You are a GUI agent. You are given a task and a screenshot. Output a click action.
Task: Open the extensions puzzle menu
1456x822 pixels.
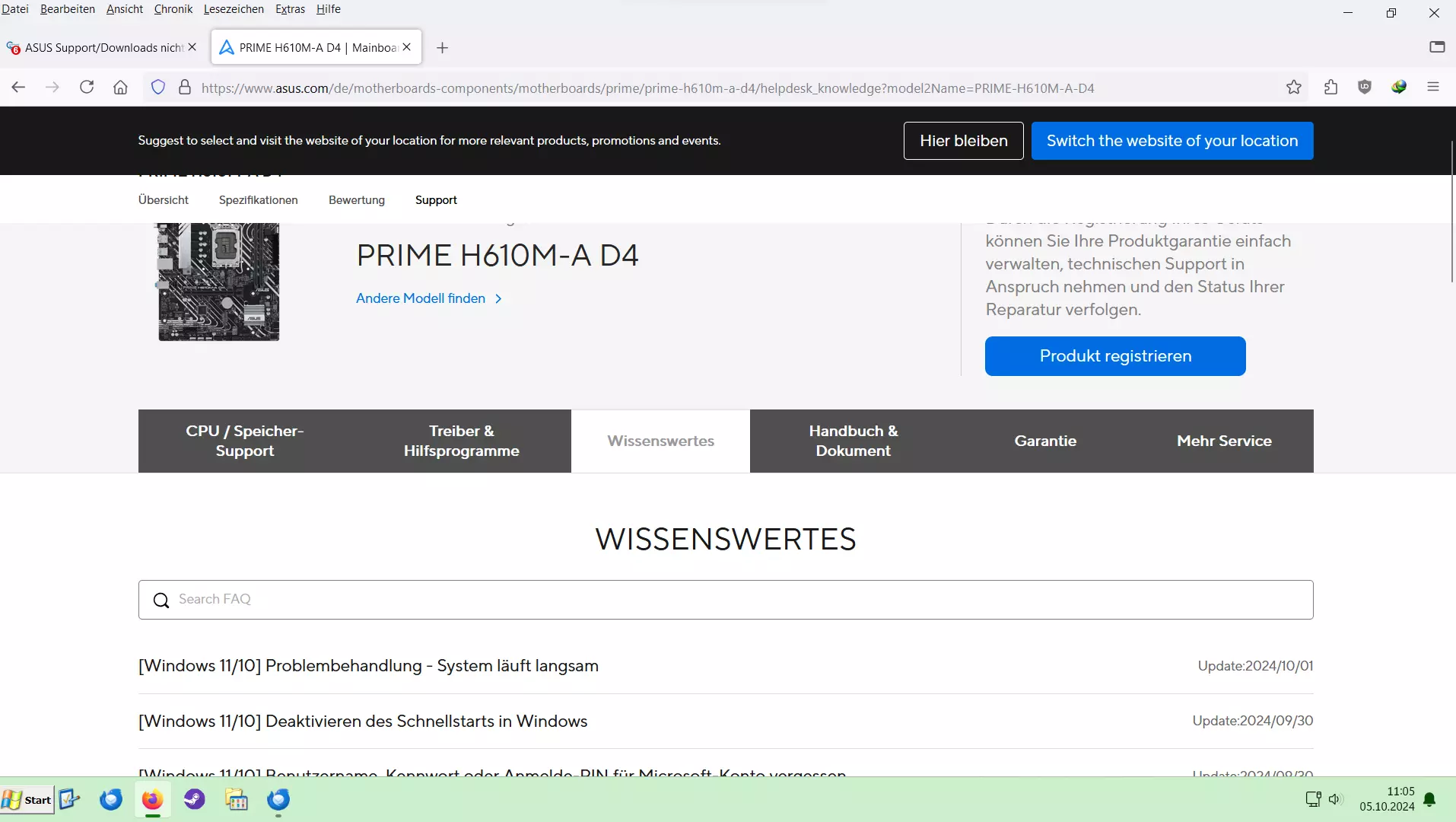[x=1330, y=88]
